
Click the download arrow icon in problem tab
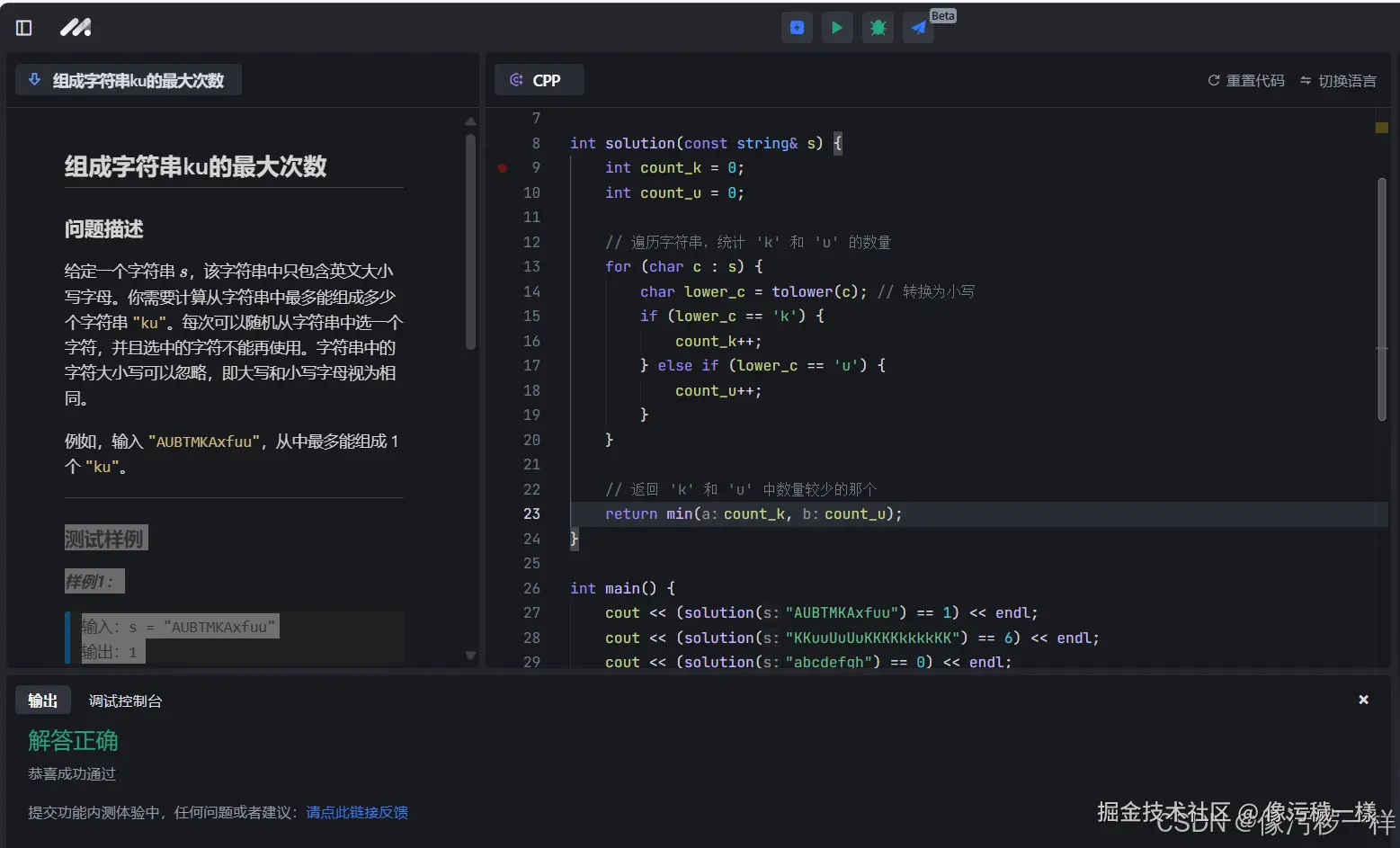34,79
